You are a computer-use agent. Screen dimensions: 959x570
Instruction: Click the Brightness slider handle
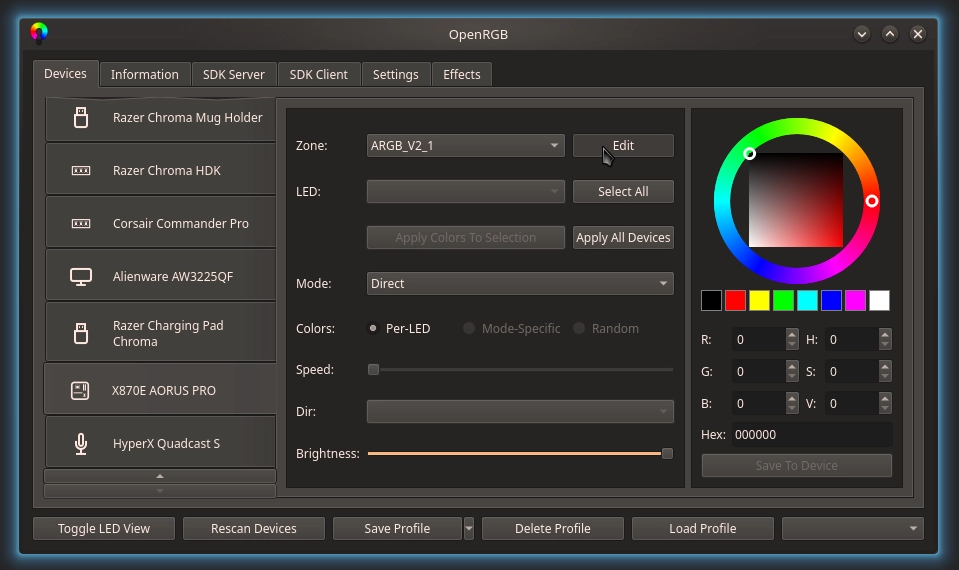[x=667, y=453]
